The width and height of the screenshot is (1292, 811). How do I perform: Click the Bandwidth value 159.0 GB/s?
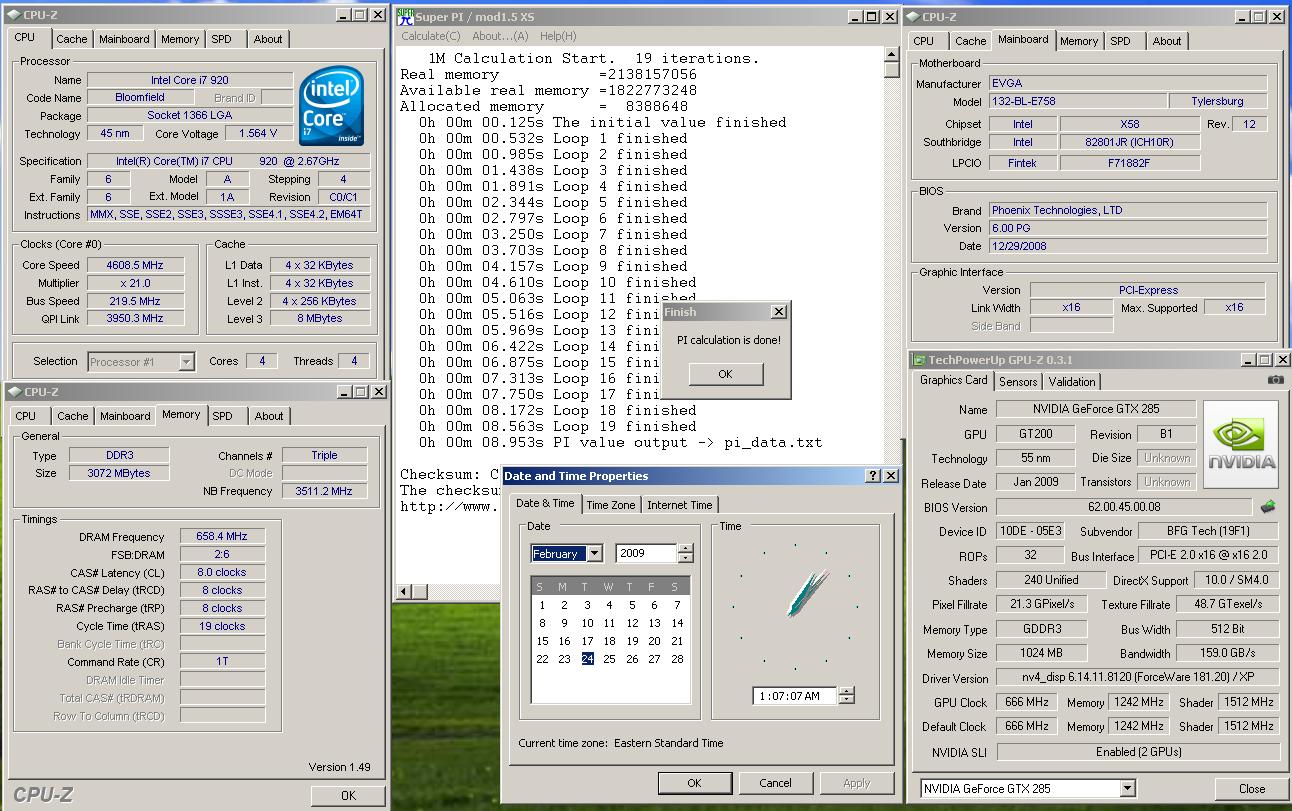click(x=1229, y=653)
